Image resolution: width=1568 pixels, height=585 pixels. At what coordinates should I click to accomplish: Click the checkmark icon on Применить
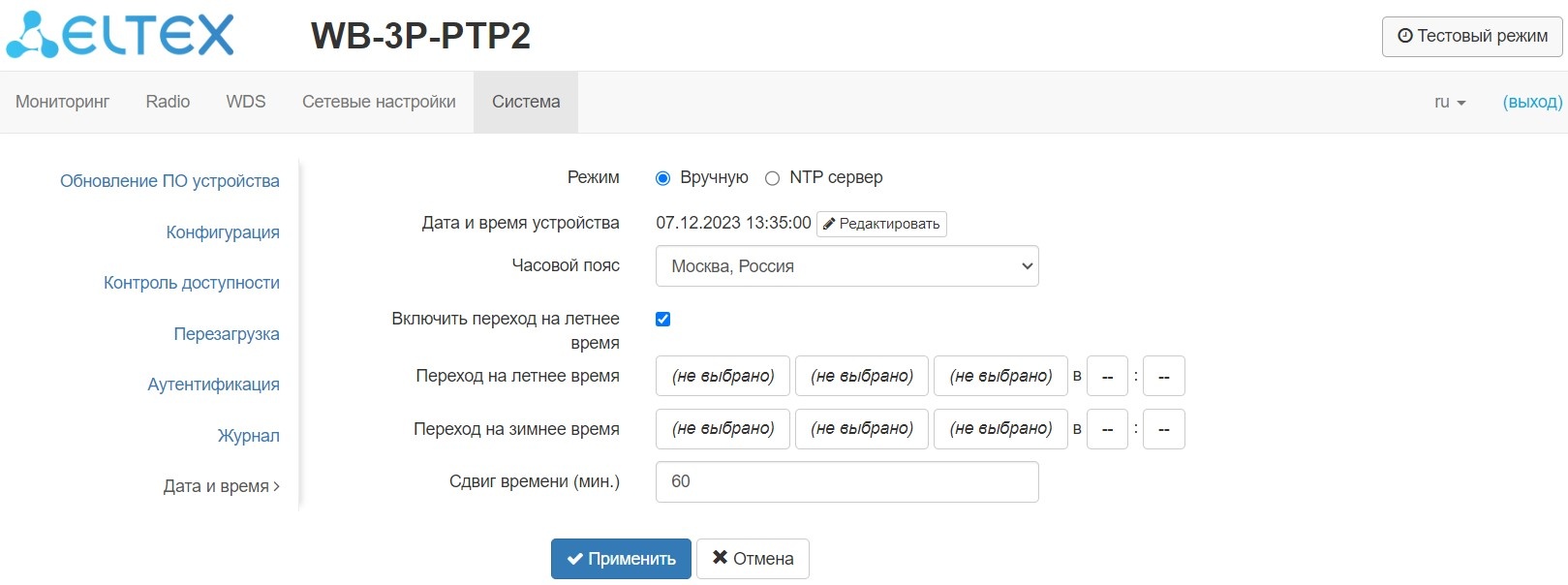click(575, 559)
